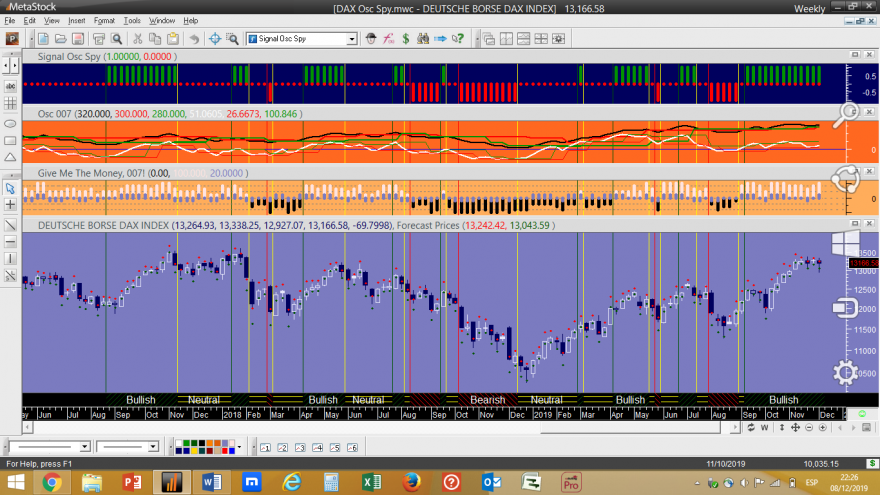Click the Undo arrow icon

click(194, 39)
